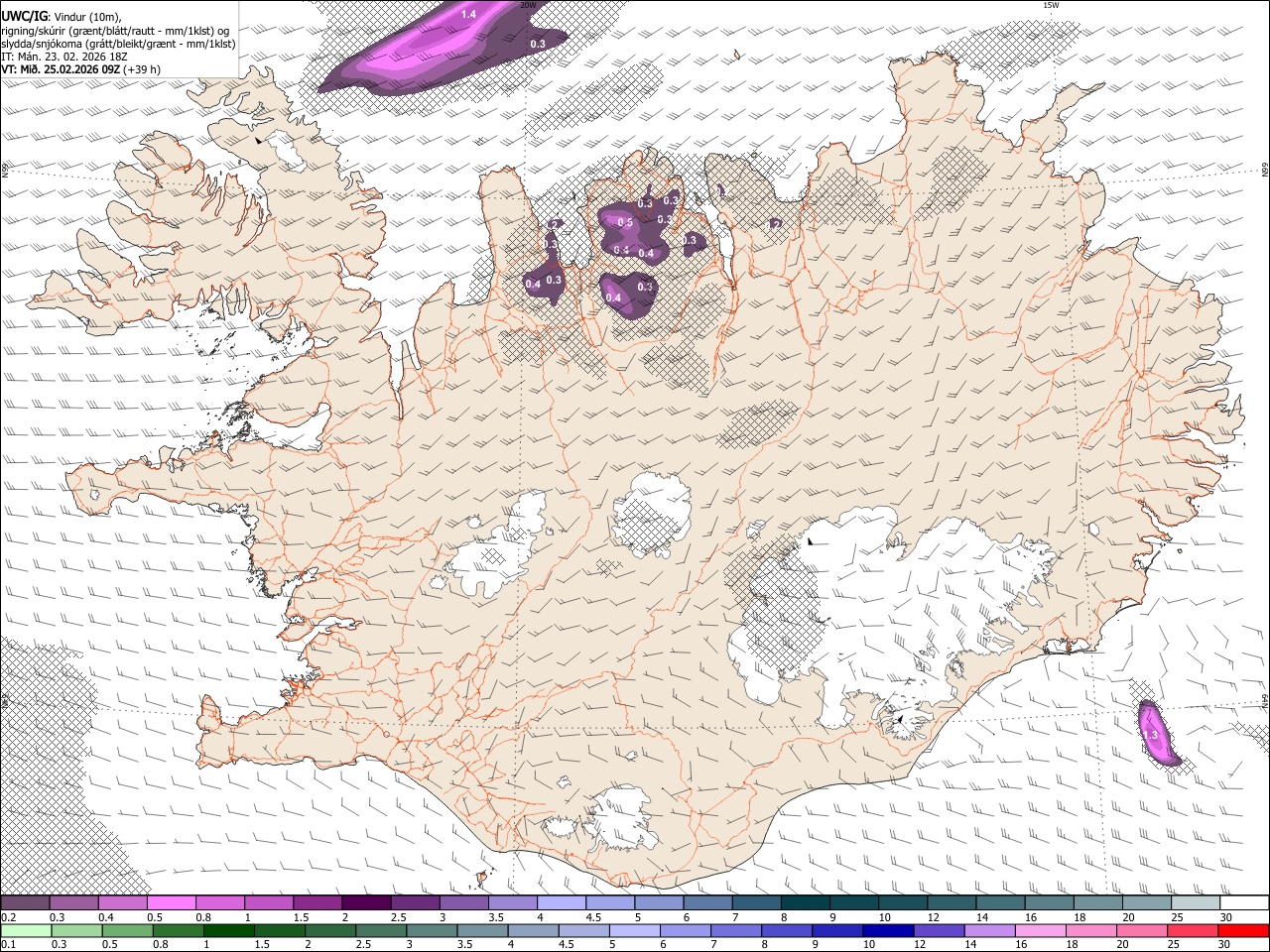Click the value label inside the southeast offshore purple blob
The image size is (1270, 952).
[x=1151, y=734]
